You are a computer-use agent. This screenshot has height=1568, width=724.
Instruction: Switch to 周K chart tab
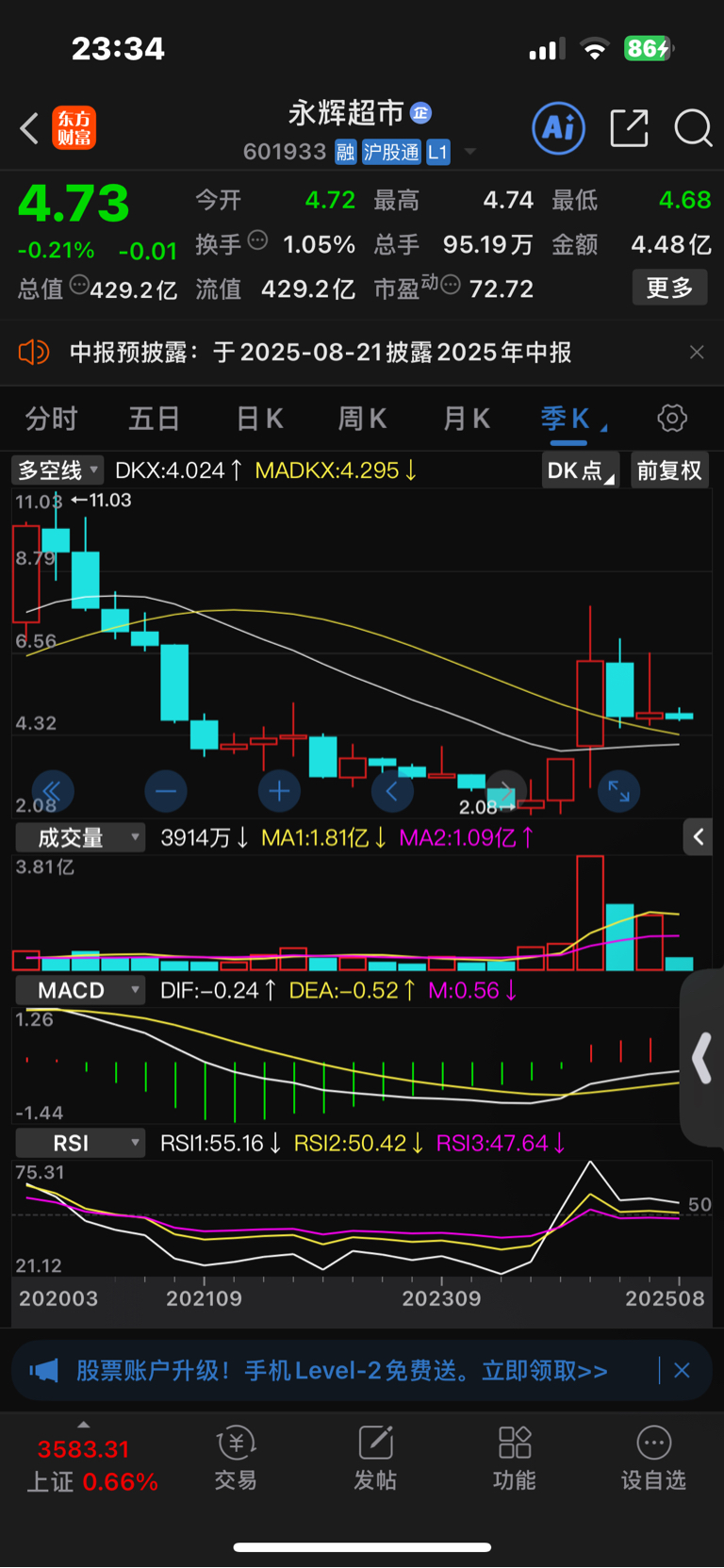362,419
